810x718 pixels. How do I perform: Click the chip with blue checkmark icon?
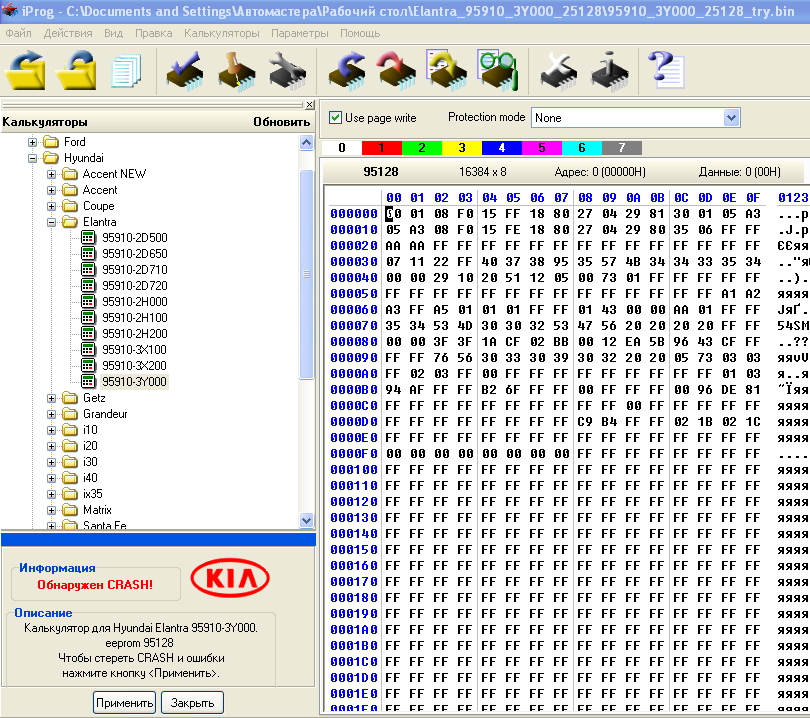[x=185, y=71]
